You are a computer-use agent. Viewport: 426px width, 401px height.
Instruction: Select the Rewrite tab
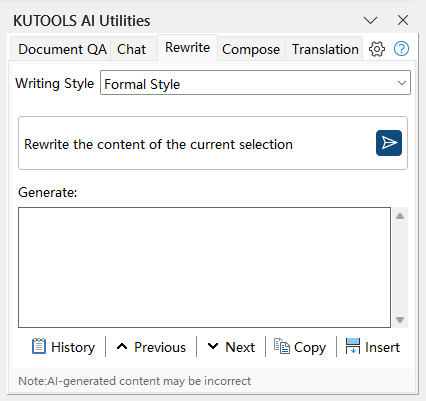tap(188, 48)
